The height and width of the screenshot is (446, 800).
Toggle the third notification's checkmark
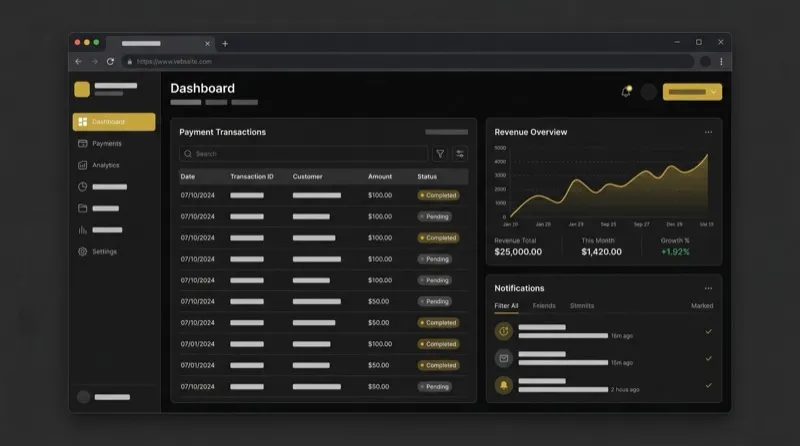coord(708,385)
